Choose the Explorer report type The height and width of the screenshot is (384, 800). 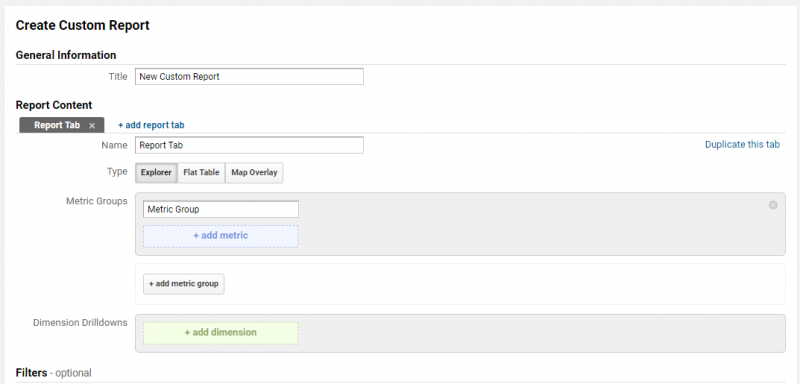point(156,172)
